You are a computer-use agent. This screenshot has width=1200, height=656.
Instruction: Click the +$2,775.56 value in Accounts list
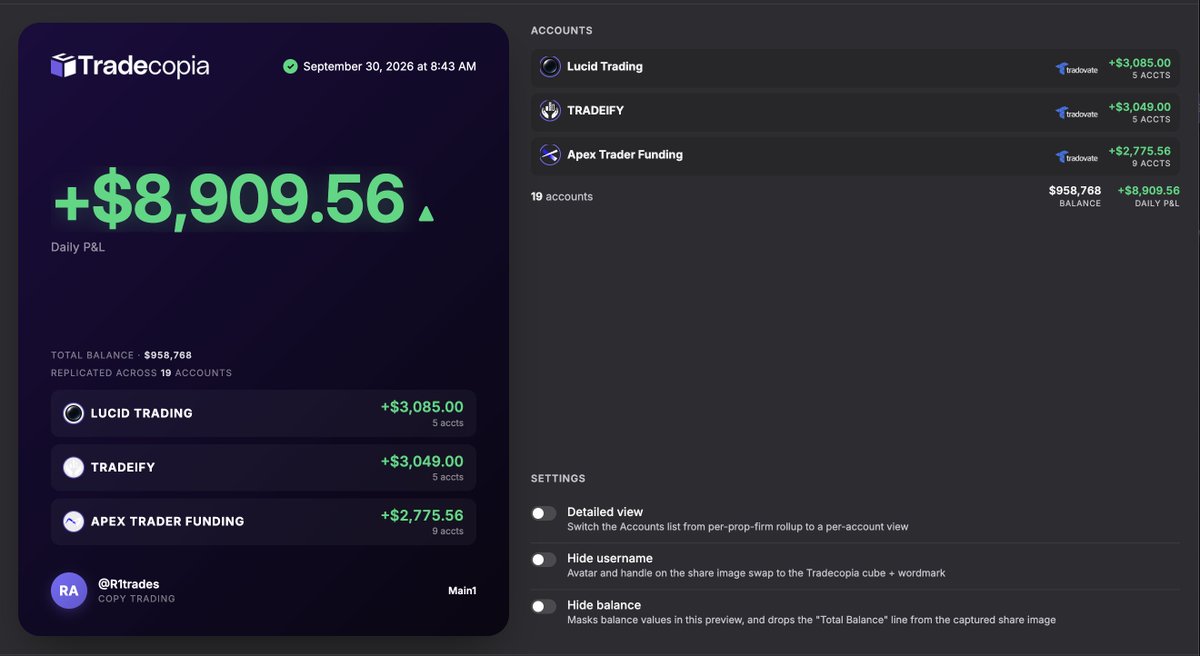pos(1139,151)
